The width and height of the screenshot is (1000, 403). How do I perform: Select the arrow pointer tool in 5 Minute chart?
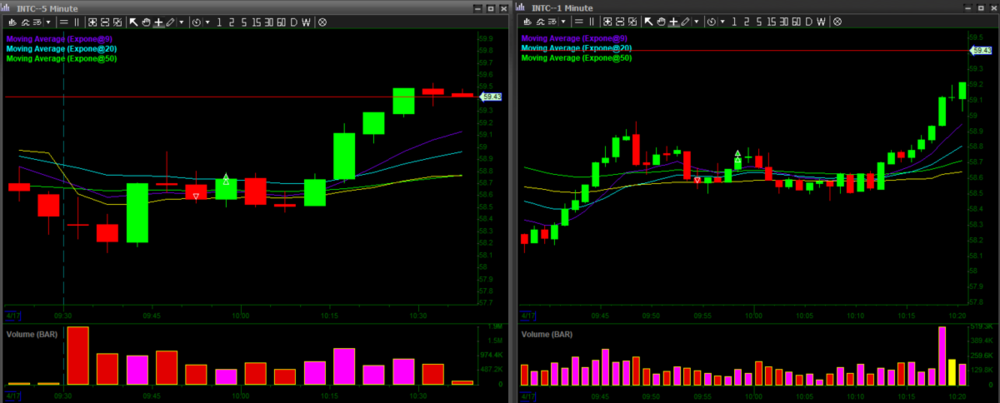[x=133, y=21]
